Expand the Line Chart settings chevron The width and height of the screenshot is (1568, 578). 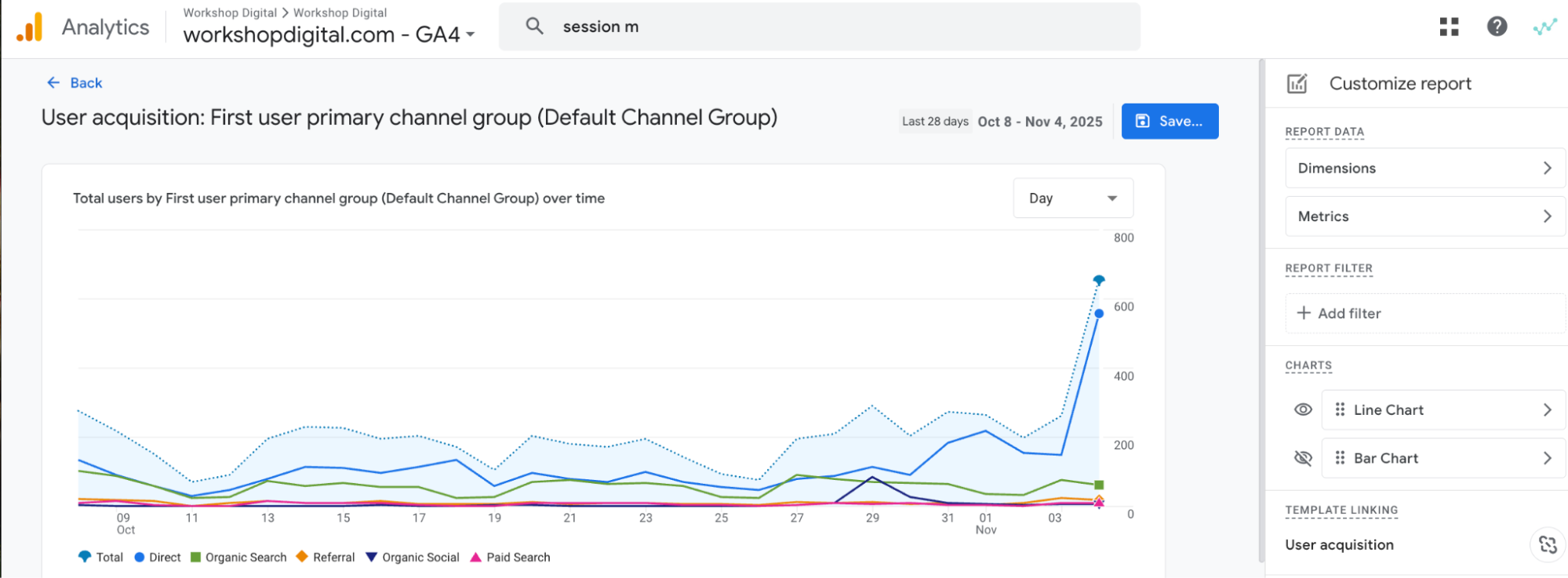pos(1547,409)
